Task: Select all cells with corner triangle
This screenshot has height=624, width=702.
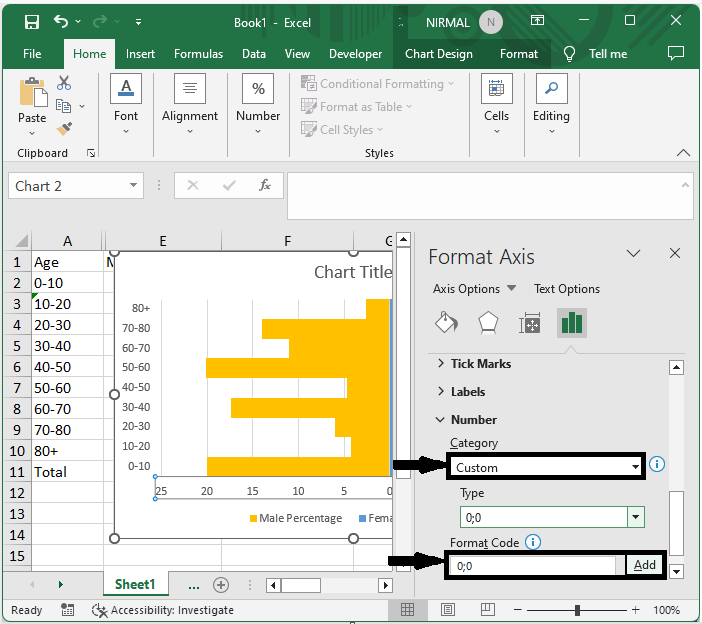Action: click(x=22, y=241)
